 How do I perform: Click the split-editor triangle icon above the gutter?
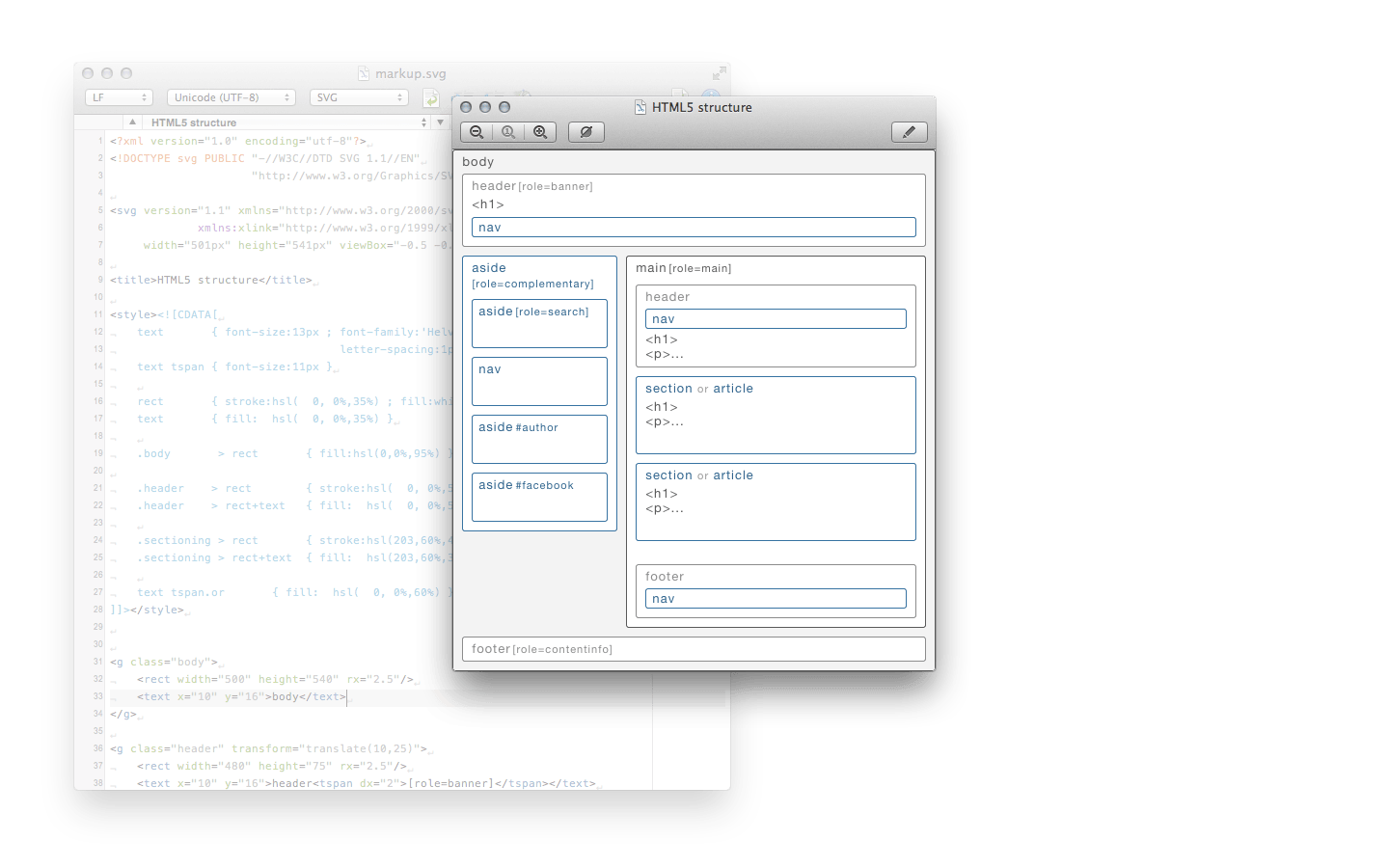[132, 122]
